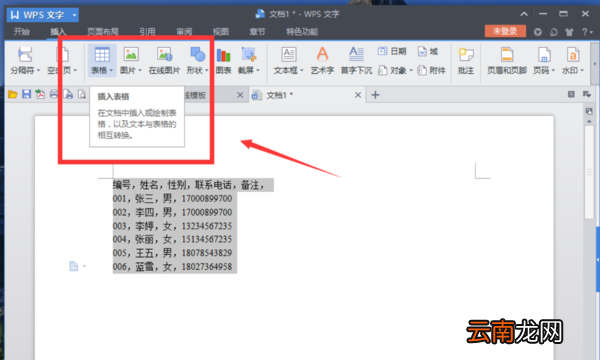Apply Drop Cap (首字下沉)
The height and width of the screenshot is (360, 600).
click(356, 60)
